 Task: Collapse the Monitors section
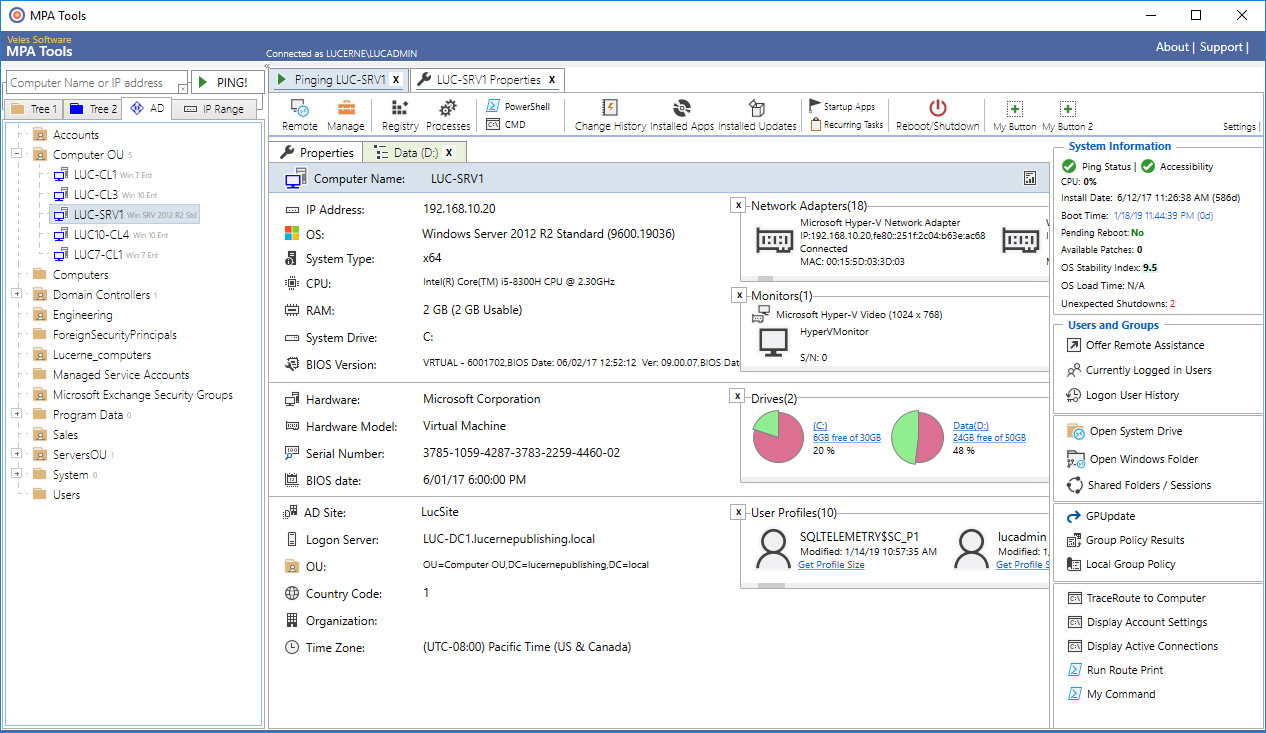click(738, 295)
